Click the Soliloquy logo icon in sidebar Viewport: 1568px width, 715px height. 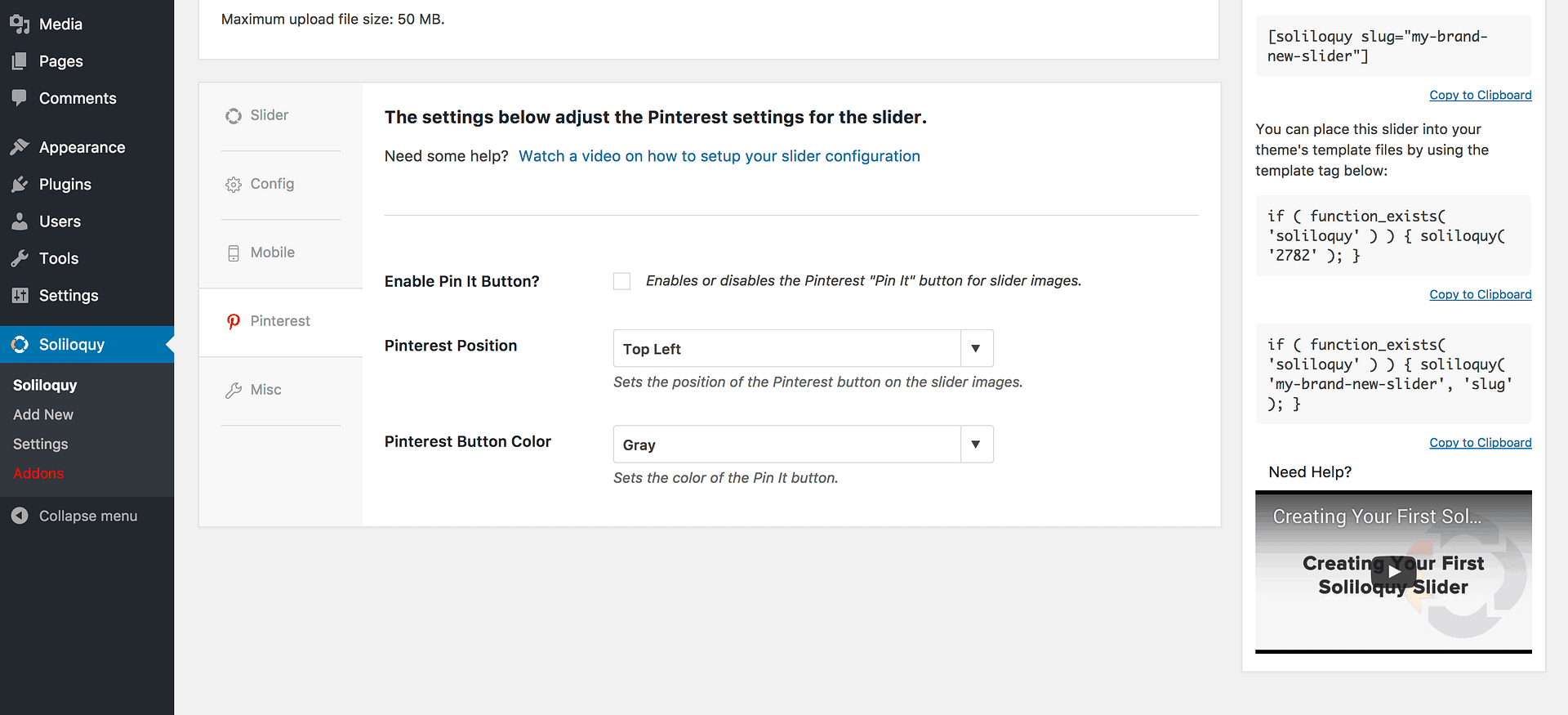20,345
